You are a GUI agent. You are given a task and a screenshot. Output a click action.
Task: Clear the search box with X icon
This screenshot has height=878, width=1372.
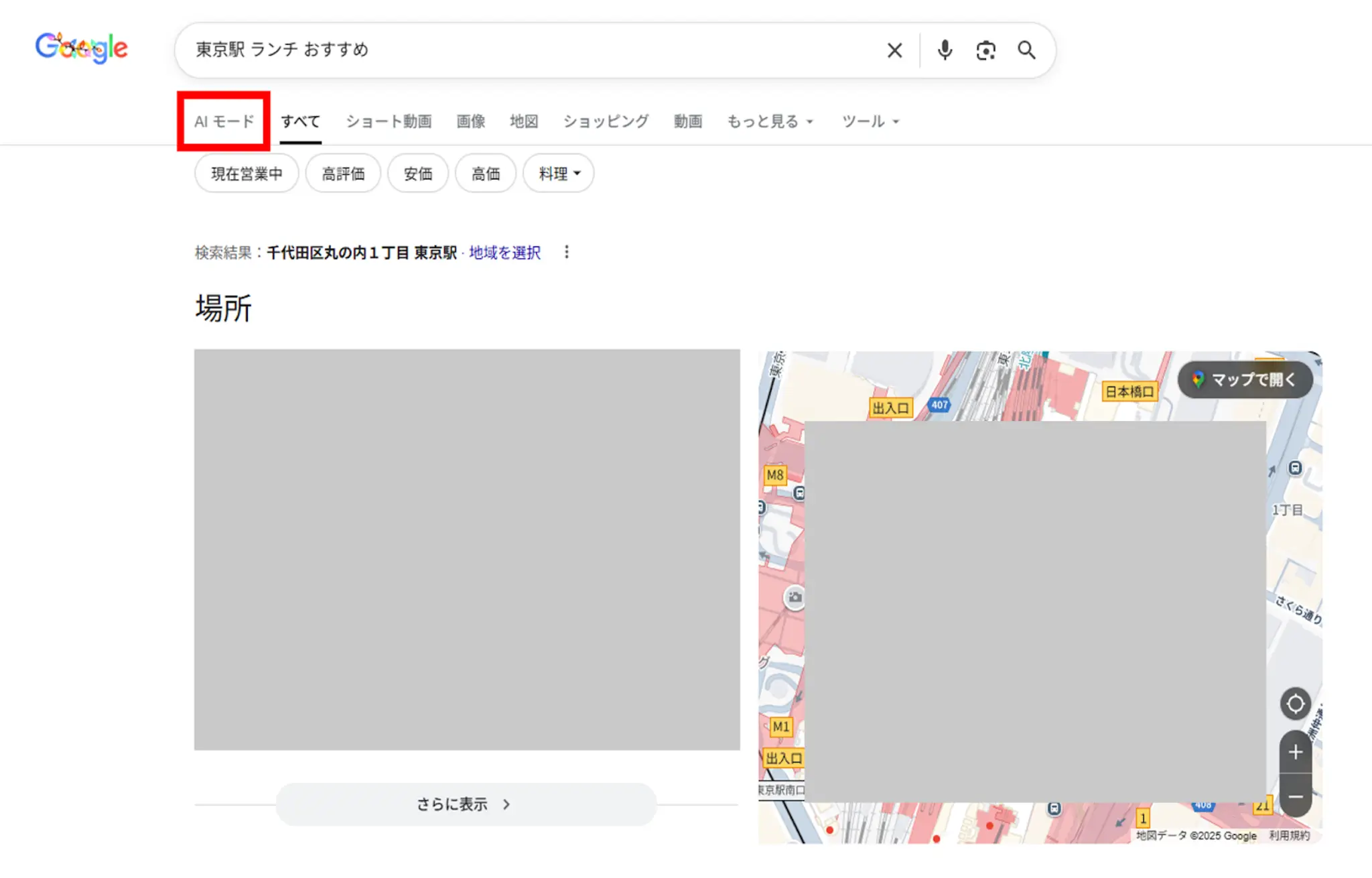pos(894,50)
